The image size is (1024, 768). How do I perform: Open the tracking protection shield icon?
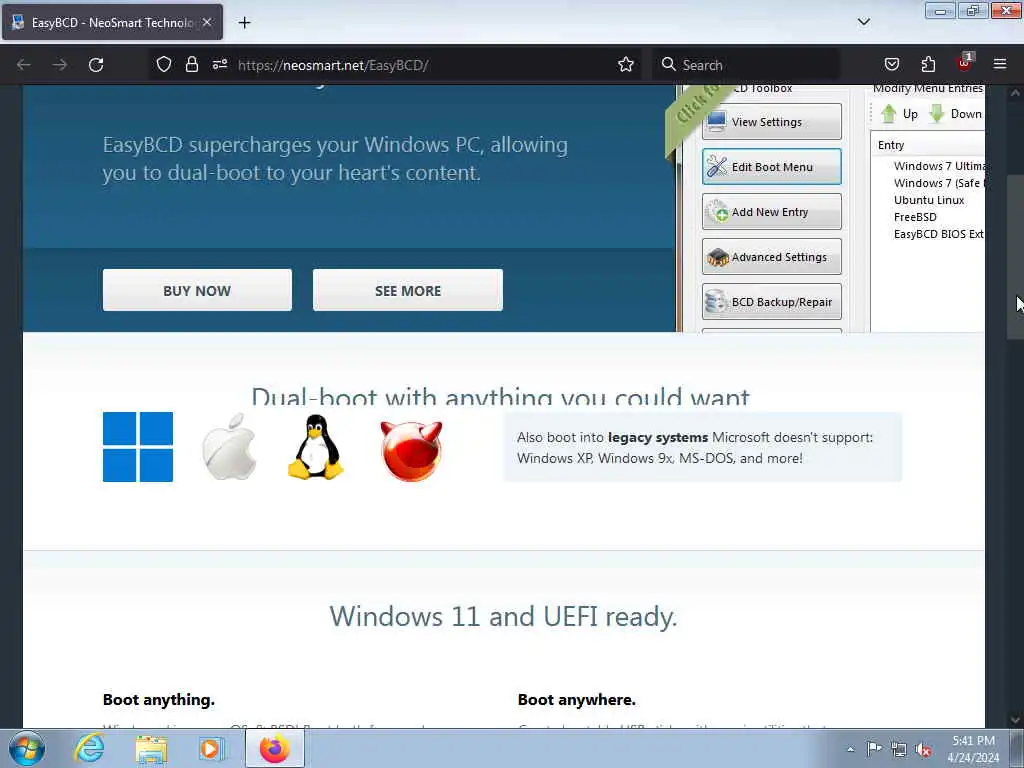(164, 65)
